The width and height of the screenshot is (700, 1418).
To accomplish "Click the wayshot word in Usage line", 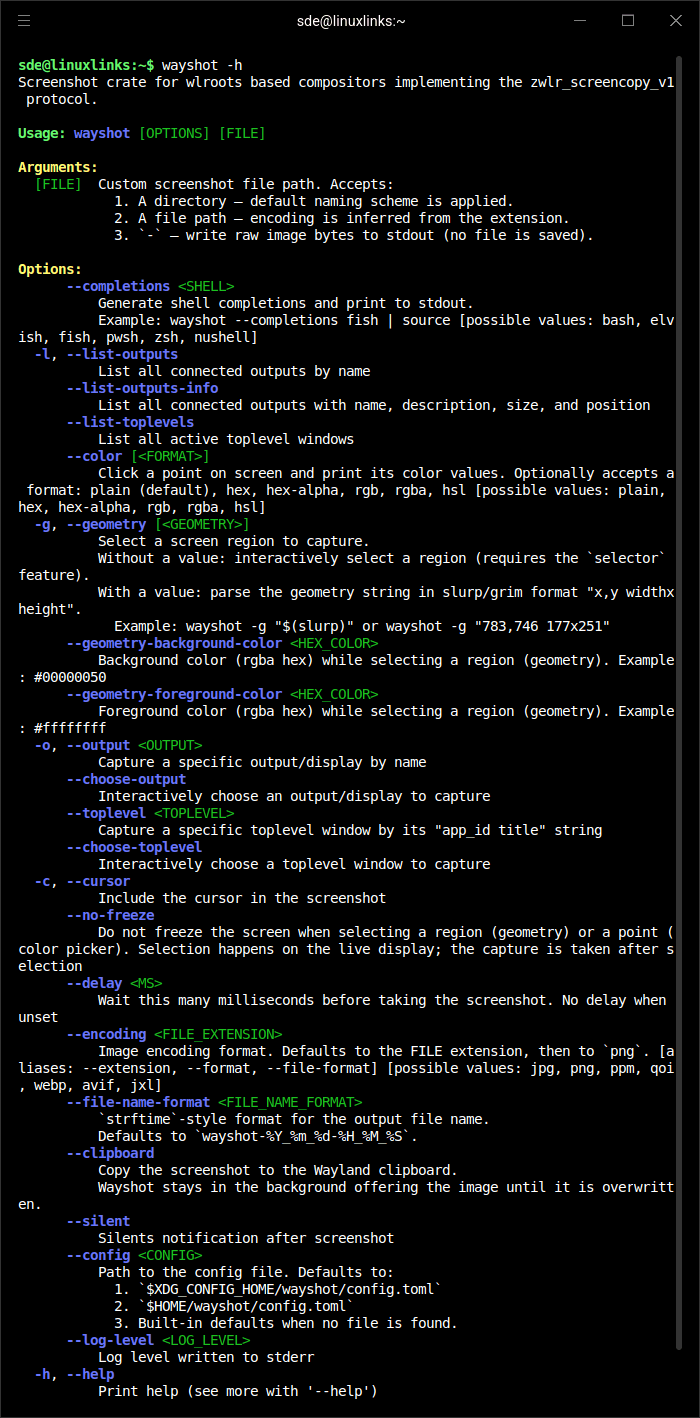I will 102,133.
